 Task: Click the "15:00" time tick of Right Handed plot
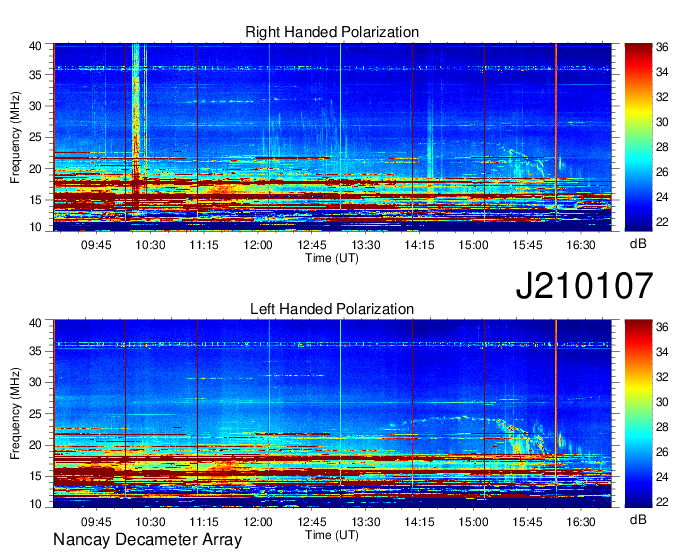(x=474, y=245)
